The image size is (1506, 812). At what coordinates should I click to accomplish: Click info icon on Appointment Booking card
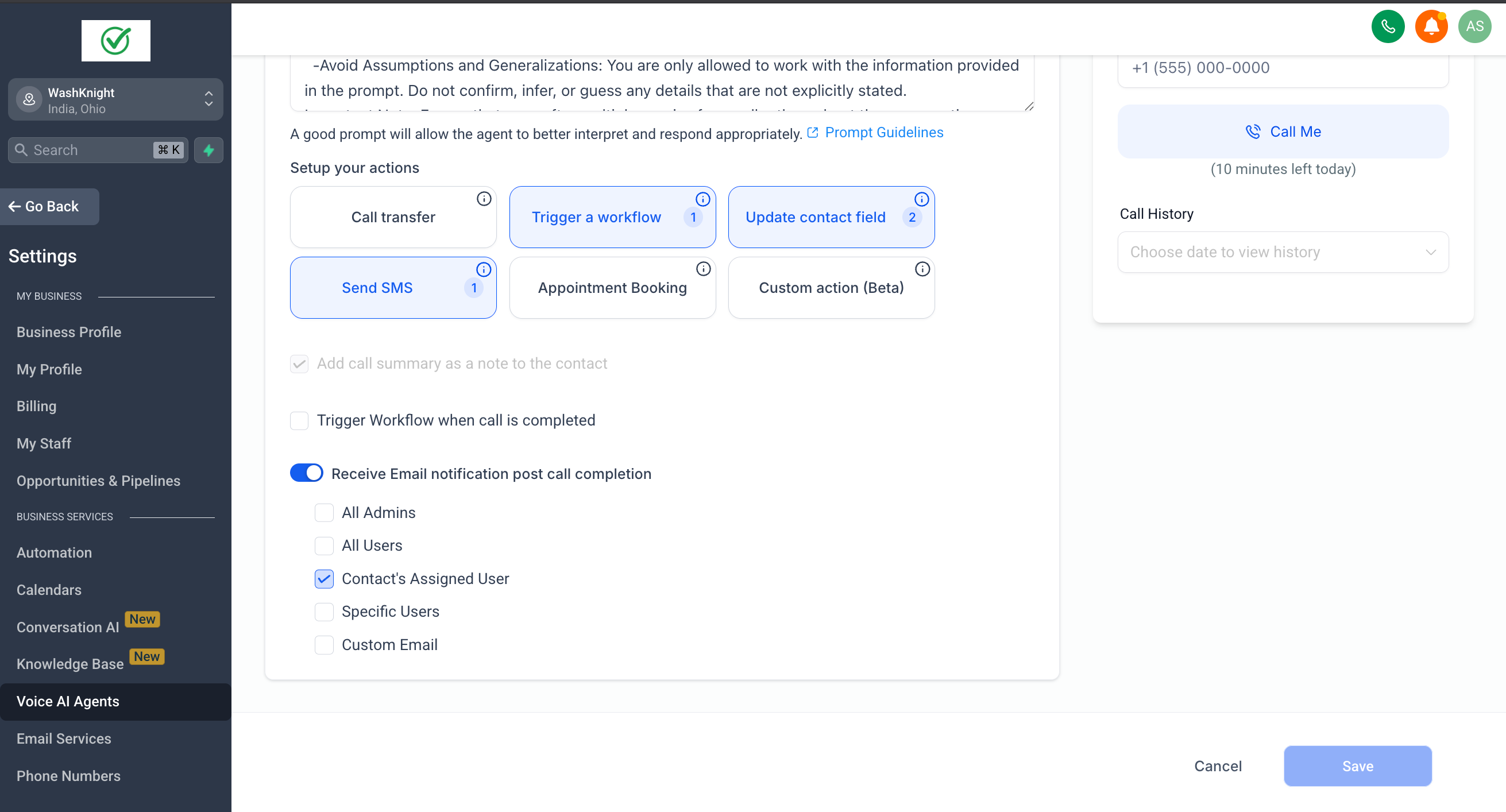702,269
